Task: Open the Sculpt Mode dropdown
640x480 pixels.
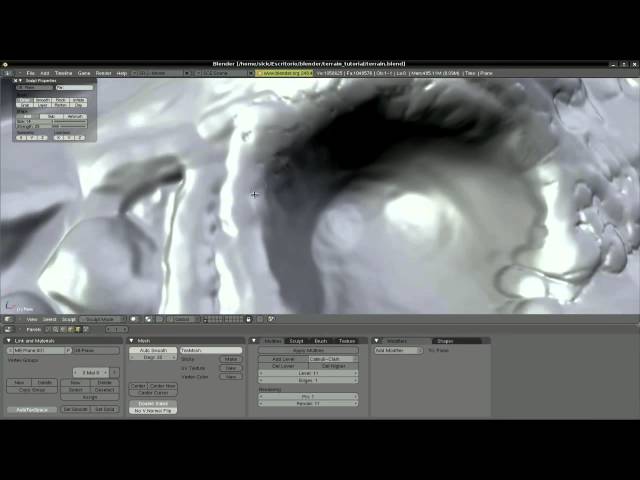Action: coord(102,319)
